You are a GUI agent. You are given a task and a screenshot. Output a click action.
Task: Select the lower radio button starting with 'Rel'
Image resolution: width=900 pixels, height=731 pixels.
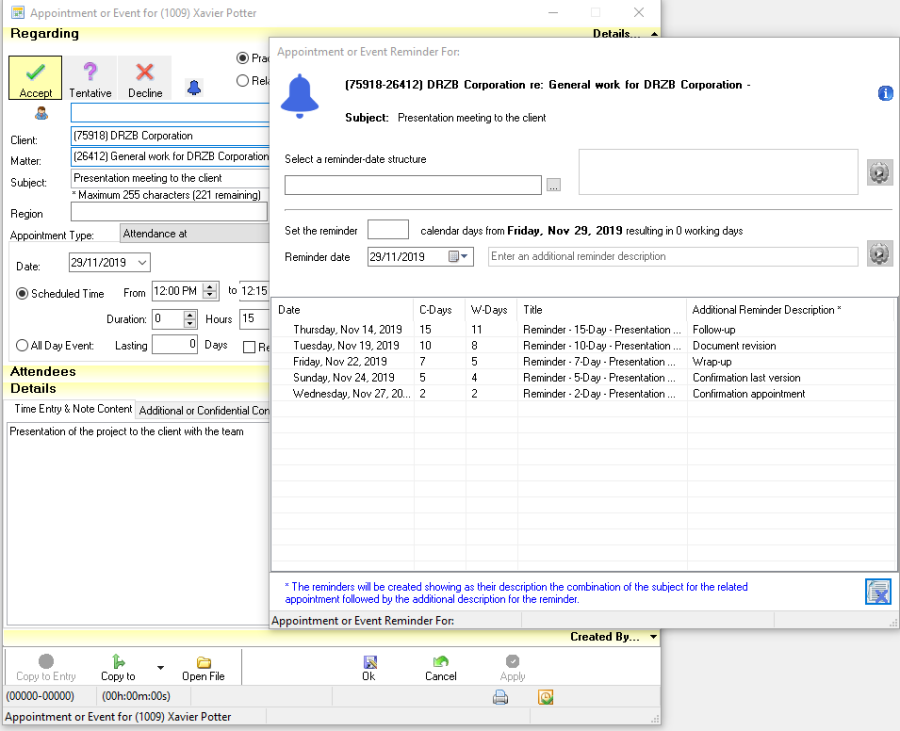click(x=243, y=81)
